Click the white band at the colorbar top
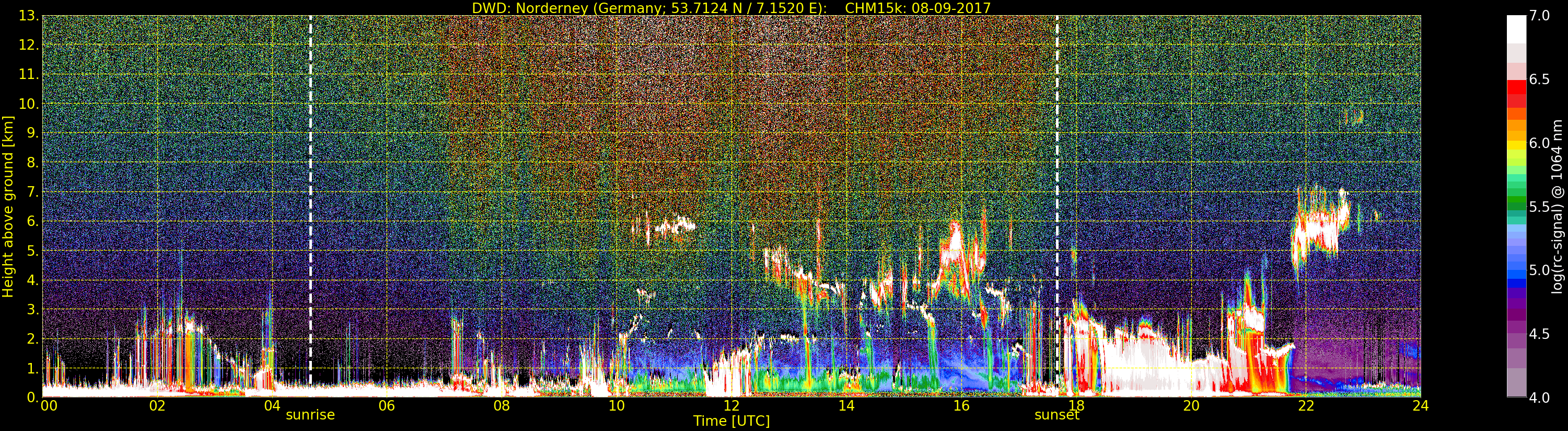This screenshot has height=431, width=1568. pyautogui.click(x=1516, y=29)
